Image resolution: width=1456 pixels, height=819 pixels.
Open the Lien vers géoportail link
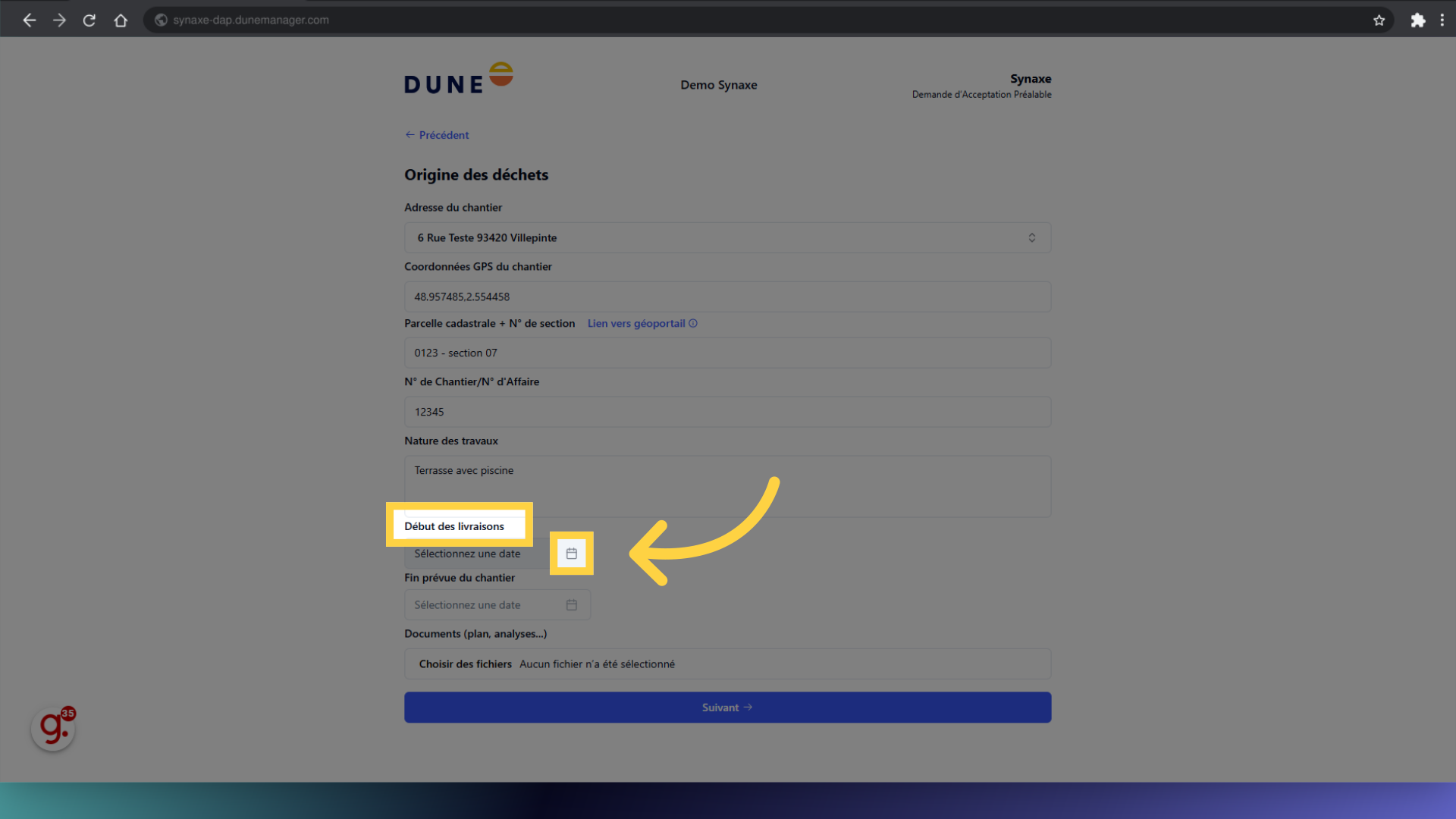[635, 323]
